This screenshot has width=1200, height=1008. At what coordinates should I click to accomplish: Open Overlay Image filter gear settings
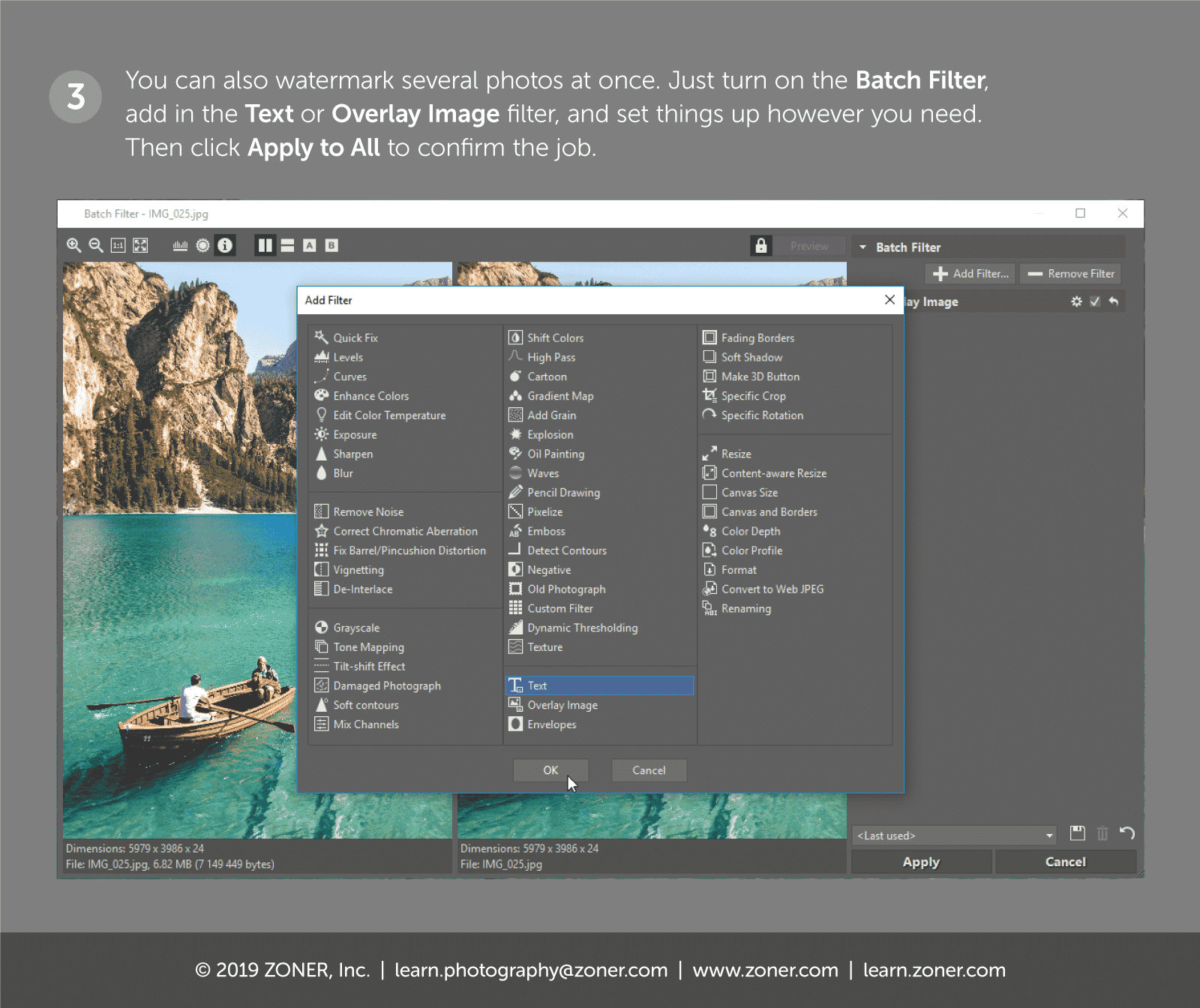1076,301
